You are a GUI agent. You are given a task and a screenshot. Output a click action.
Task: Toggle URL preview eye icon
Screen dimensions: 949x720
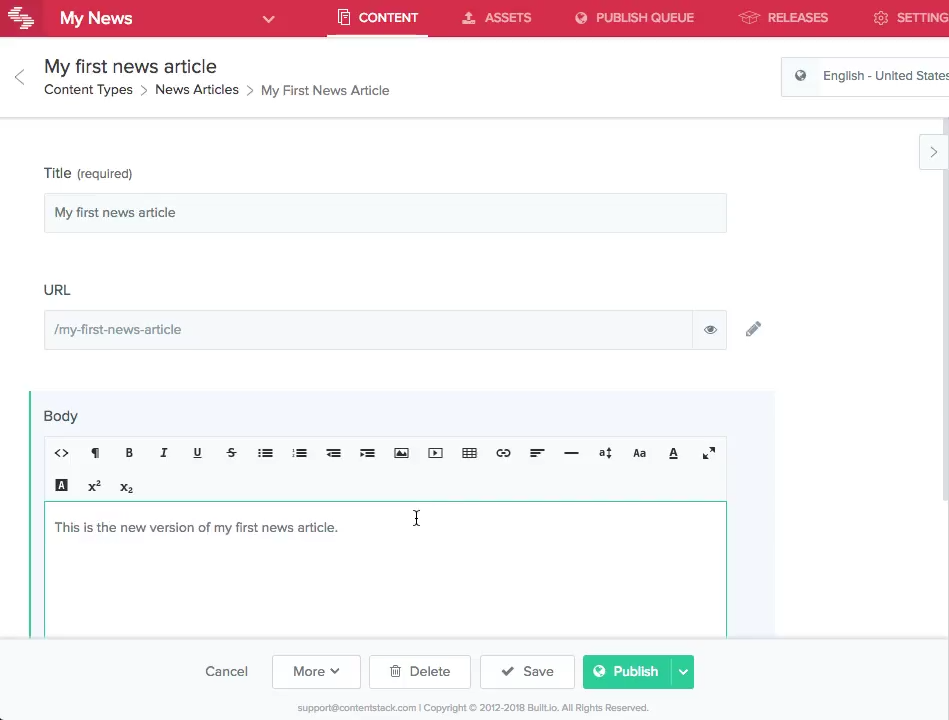click(710, 329)
